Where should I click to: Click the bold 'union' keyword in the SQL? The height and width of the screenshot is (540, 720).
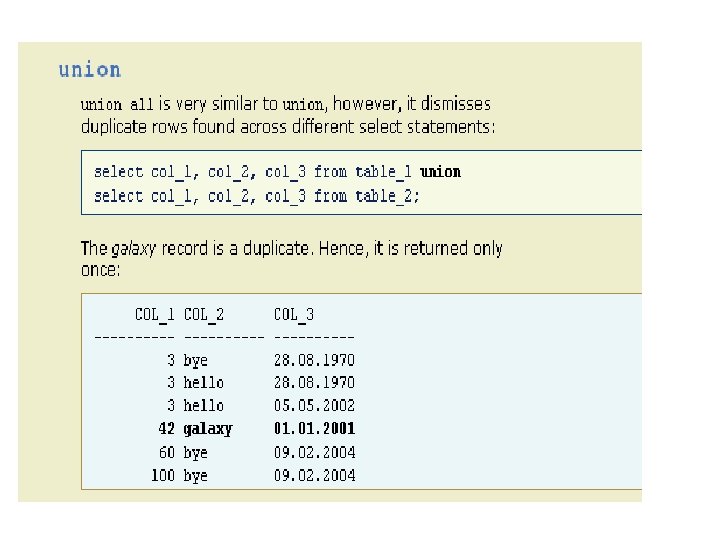point(440,172)
